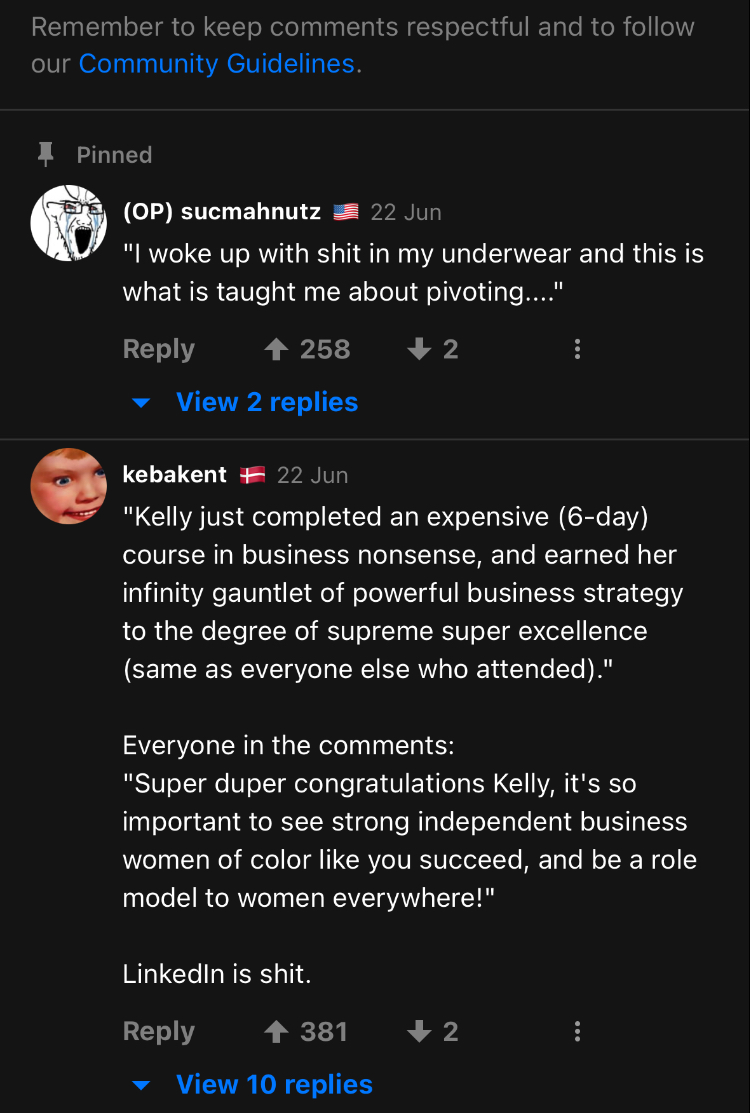This screenshot has height=1113, width=750.
Task: Click the arrow beside View 10 replies
Action: coord(142,1085)
